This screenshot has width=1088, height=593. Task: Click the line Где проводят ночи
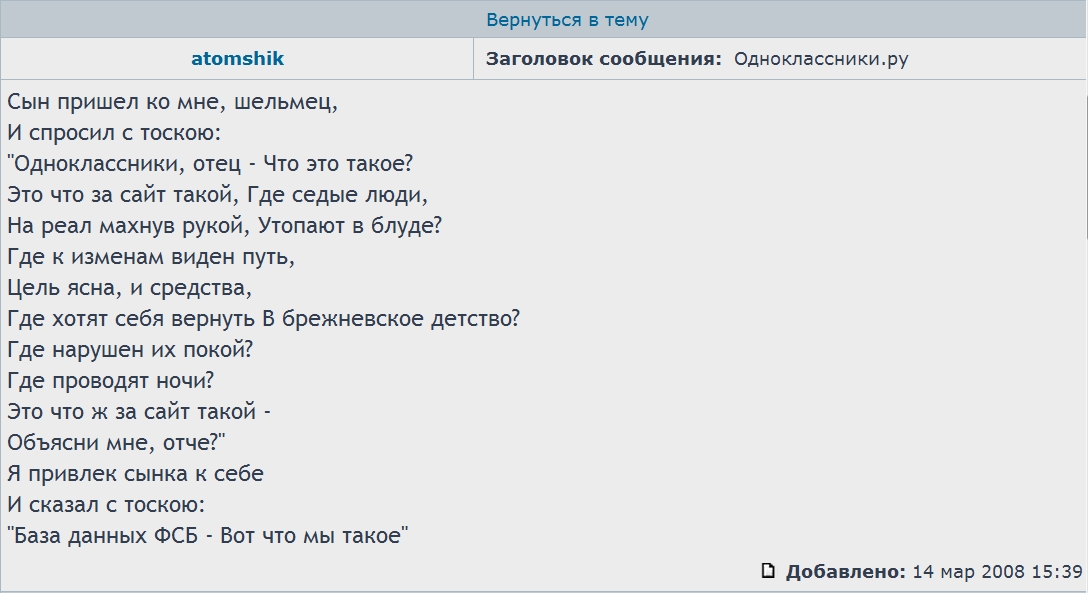point(111,381)
